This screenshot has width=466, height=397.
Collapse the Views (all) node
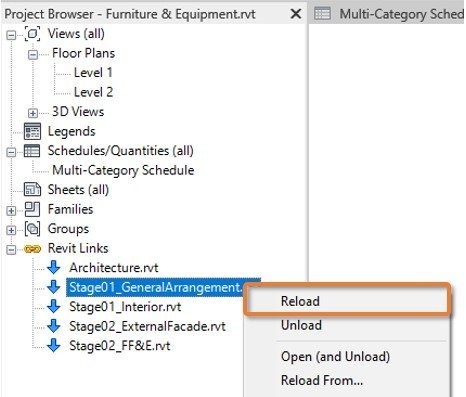(x=11, y=35)
